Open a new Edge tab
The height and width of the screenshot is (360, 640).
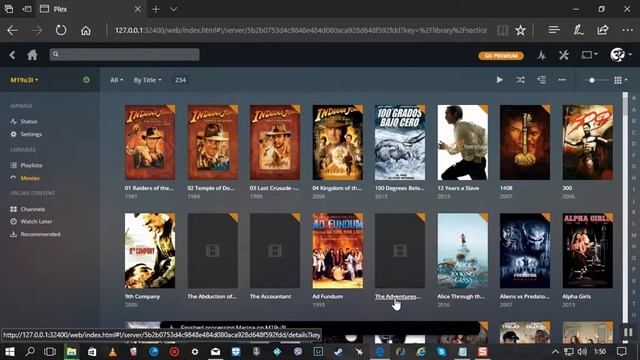(156, 9)
